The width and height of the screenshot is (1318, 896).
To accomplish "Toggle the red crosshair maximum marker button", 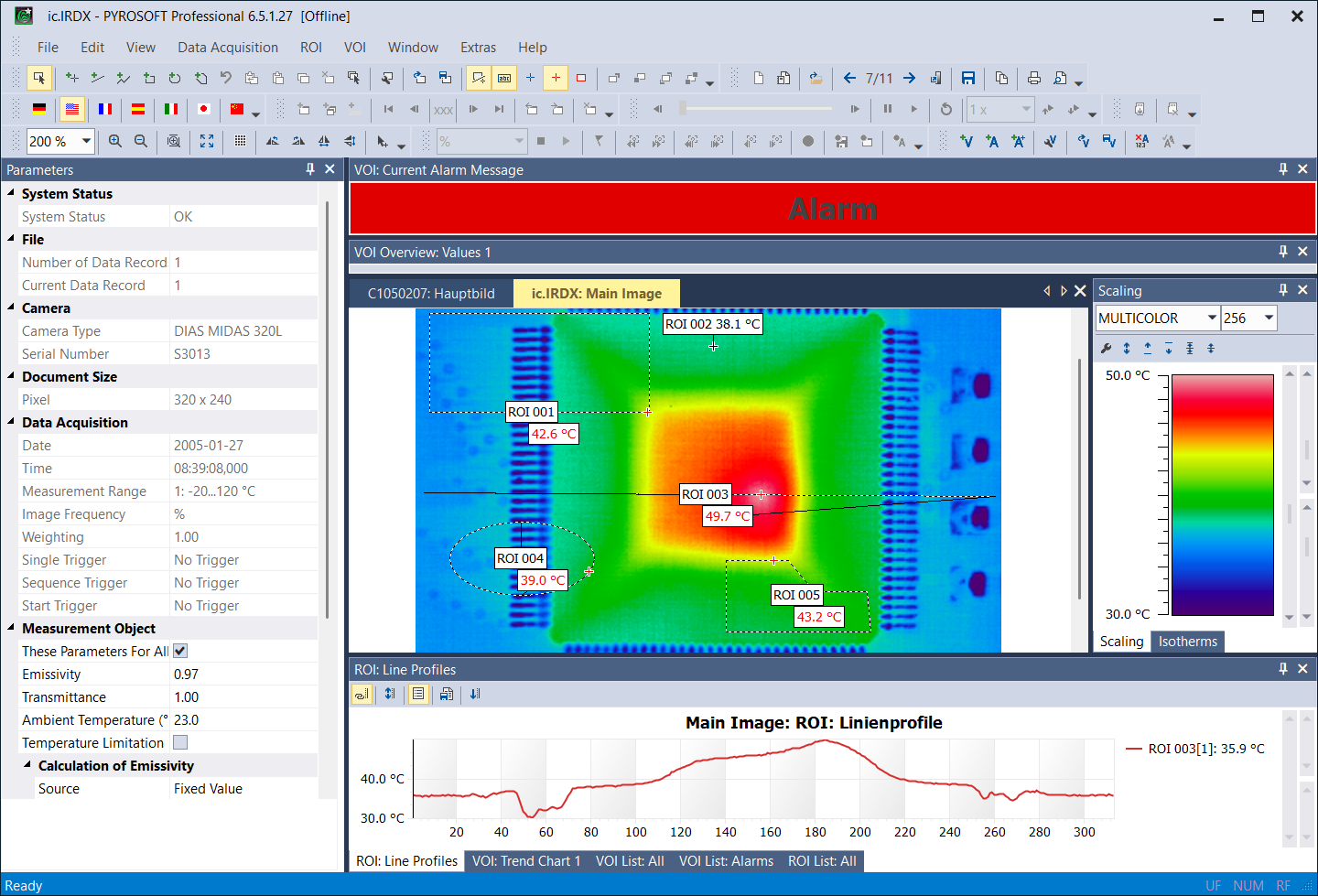I will click(556, 78).
